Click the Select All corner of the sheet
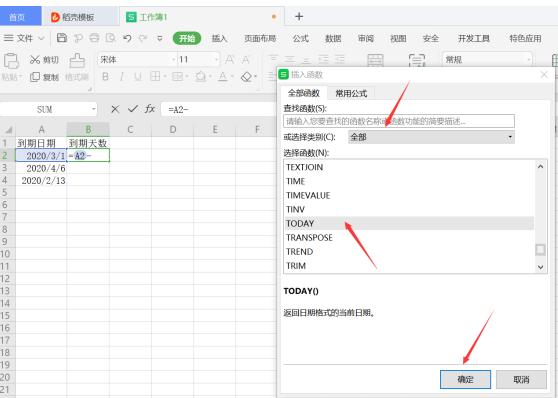Image resolution: width=558 pixels, height=398 pixels. 8,130
